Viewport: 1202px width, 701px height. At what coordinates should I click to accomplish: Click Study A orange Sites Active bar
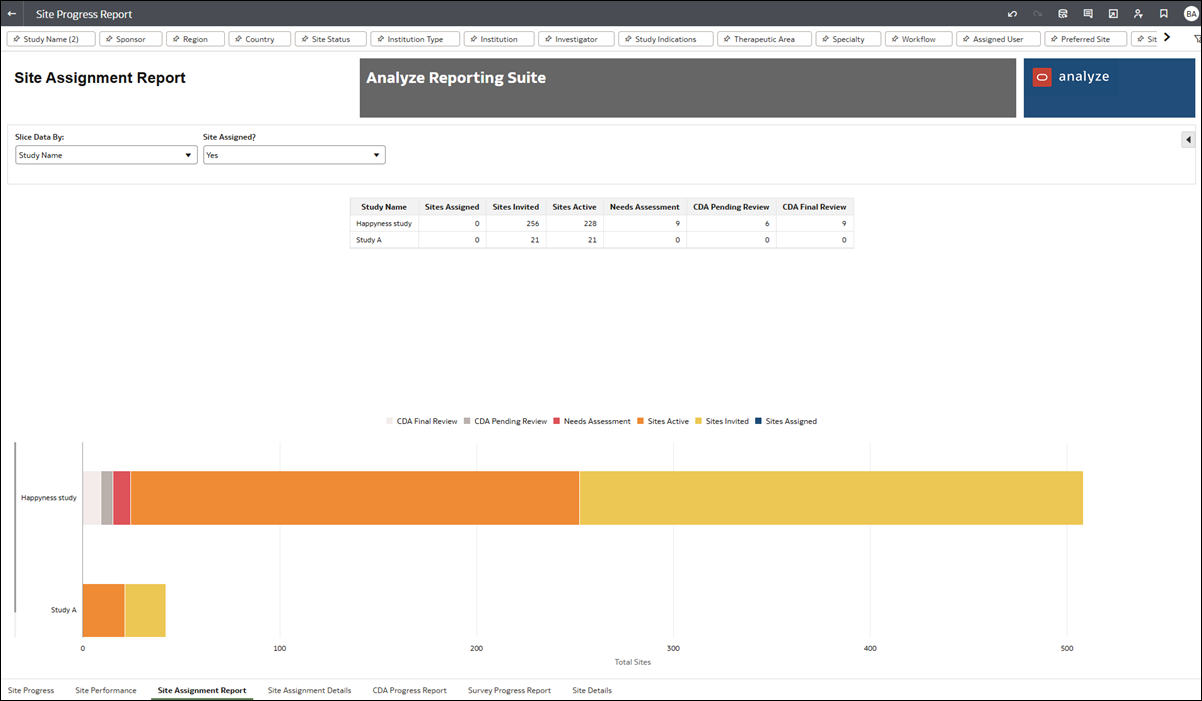[x=103, y=610]
